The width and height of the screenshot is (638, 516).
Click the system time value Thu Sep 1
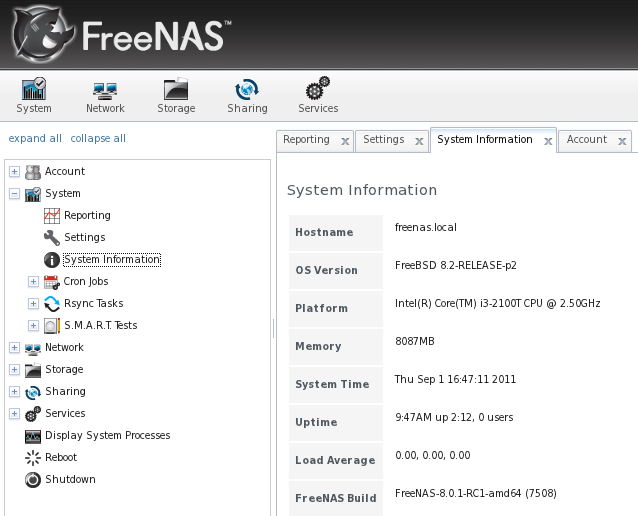(x=455, y=379)
